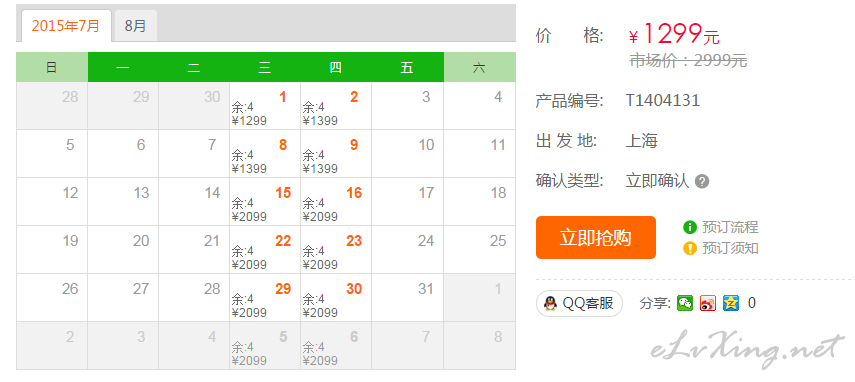Pick the July 9 departure date

[336, 154]
